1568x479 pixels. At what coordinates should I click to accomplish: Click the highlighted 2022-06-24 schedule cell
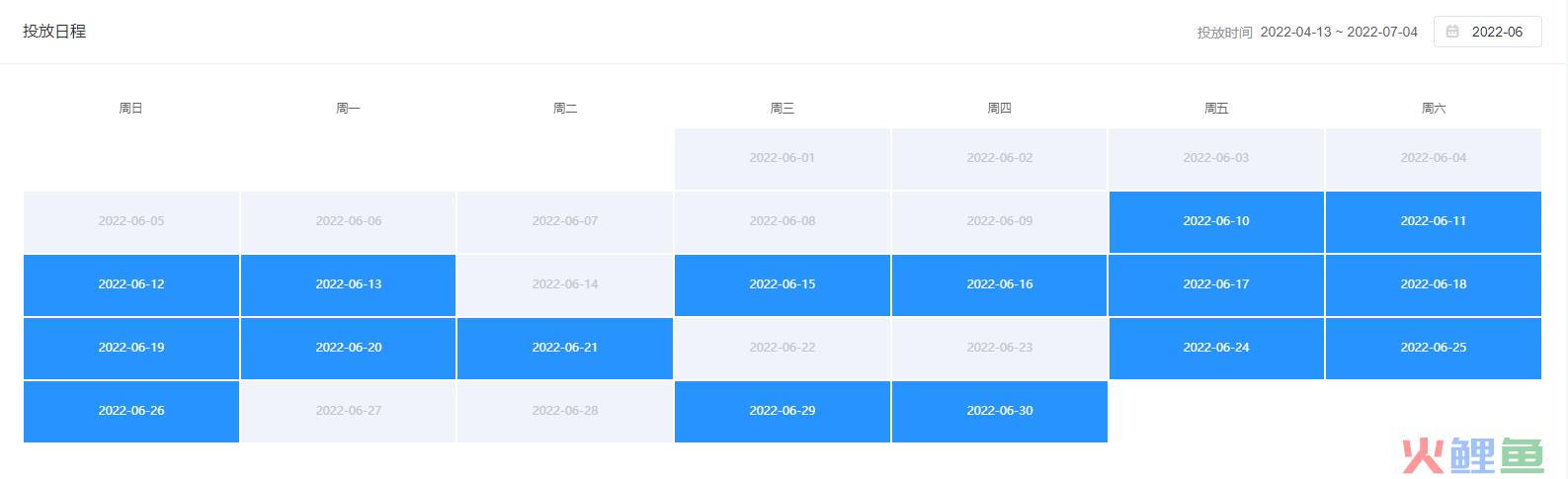point(1216,348)
